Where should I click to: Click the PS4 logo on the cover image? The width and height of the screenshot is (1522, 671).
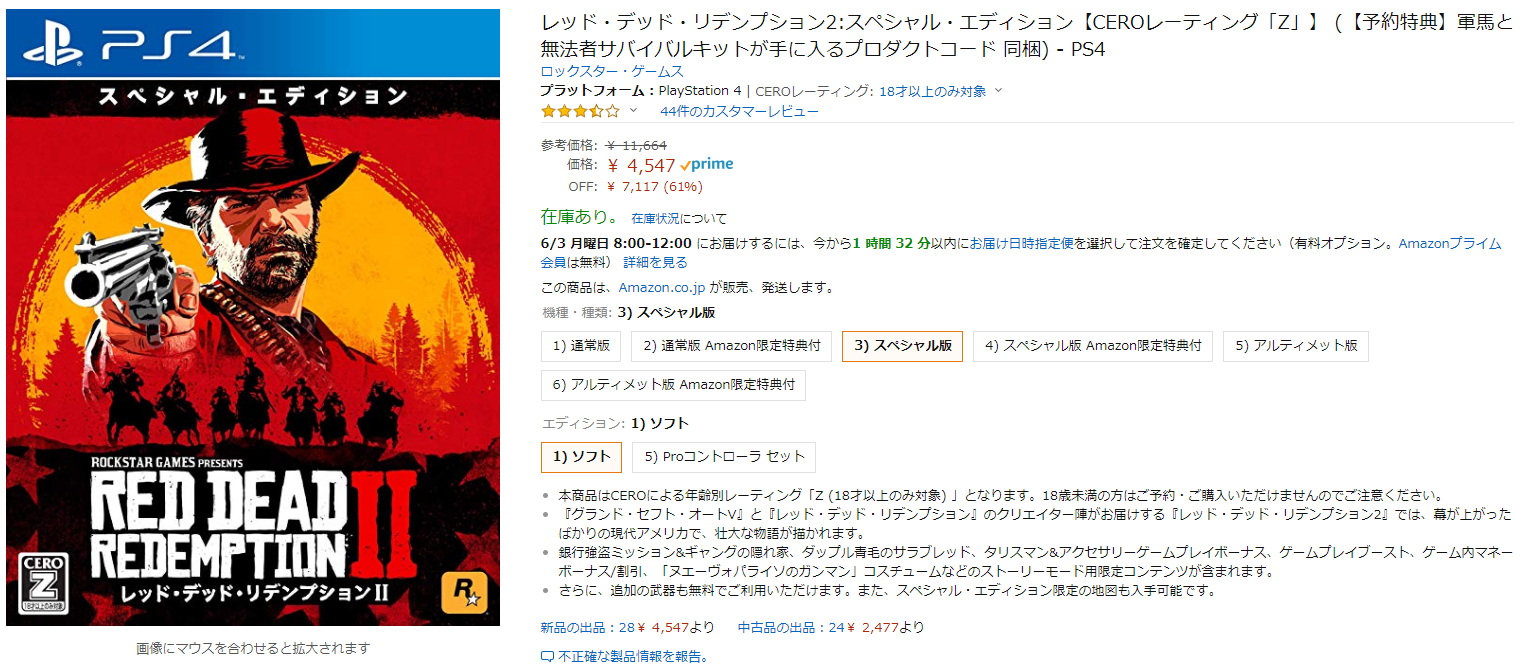(128, 43)
